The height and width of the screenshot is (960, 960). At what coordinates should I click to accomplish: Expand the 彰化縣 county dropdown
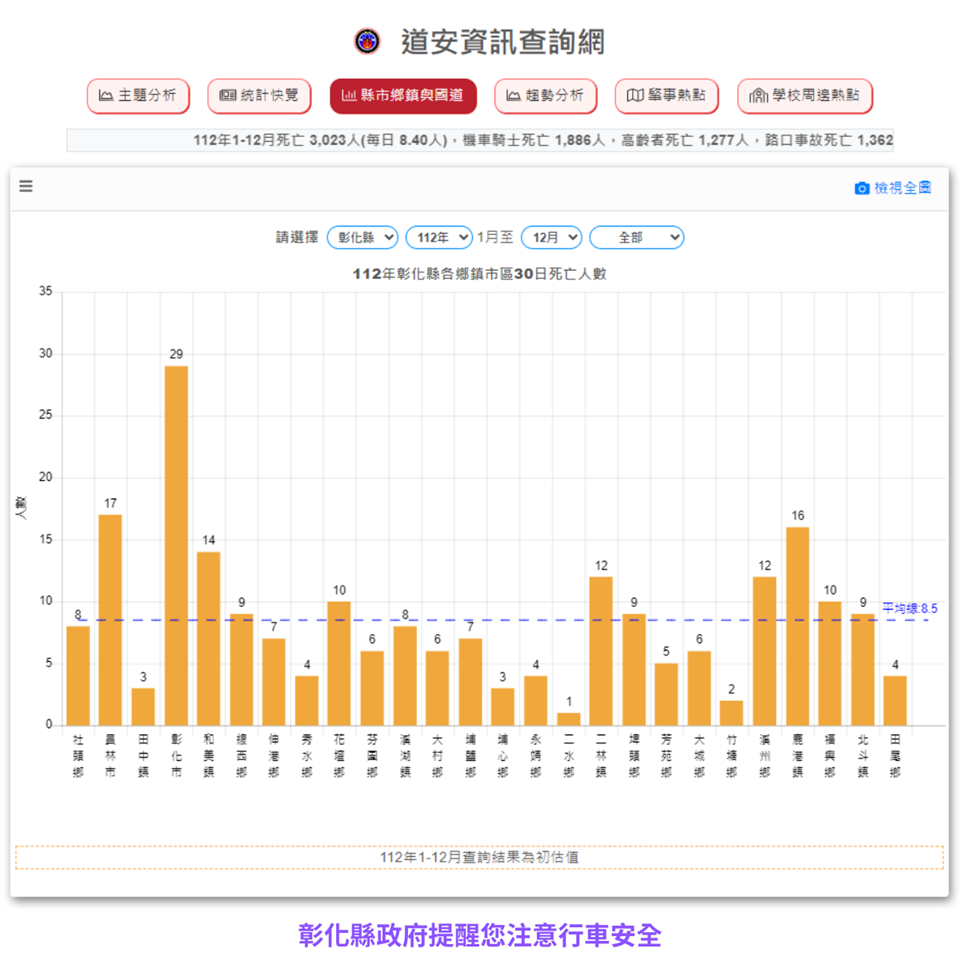coord(362,237)
